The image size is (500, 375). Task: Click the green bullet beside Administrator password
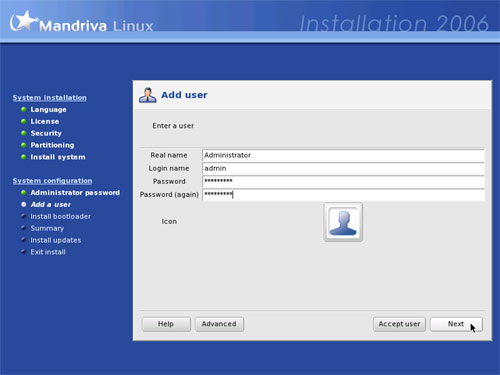click(x=23, y=192)
